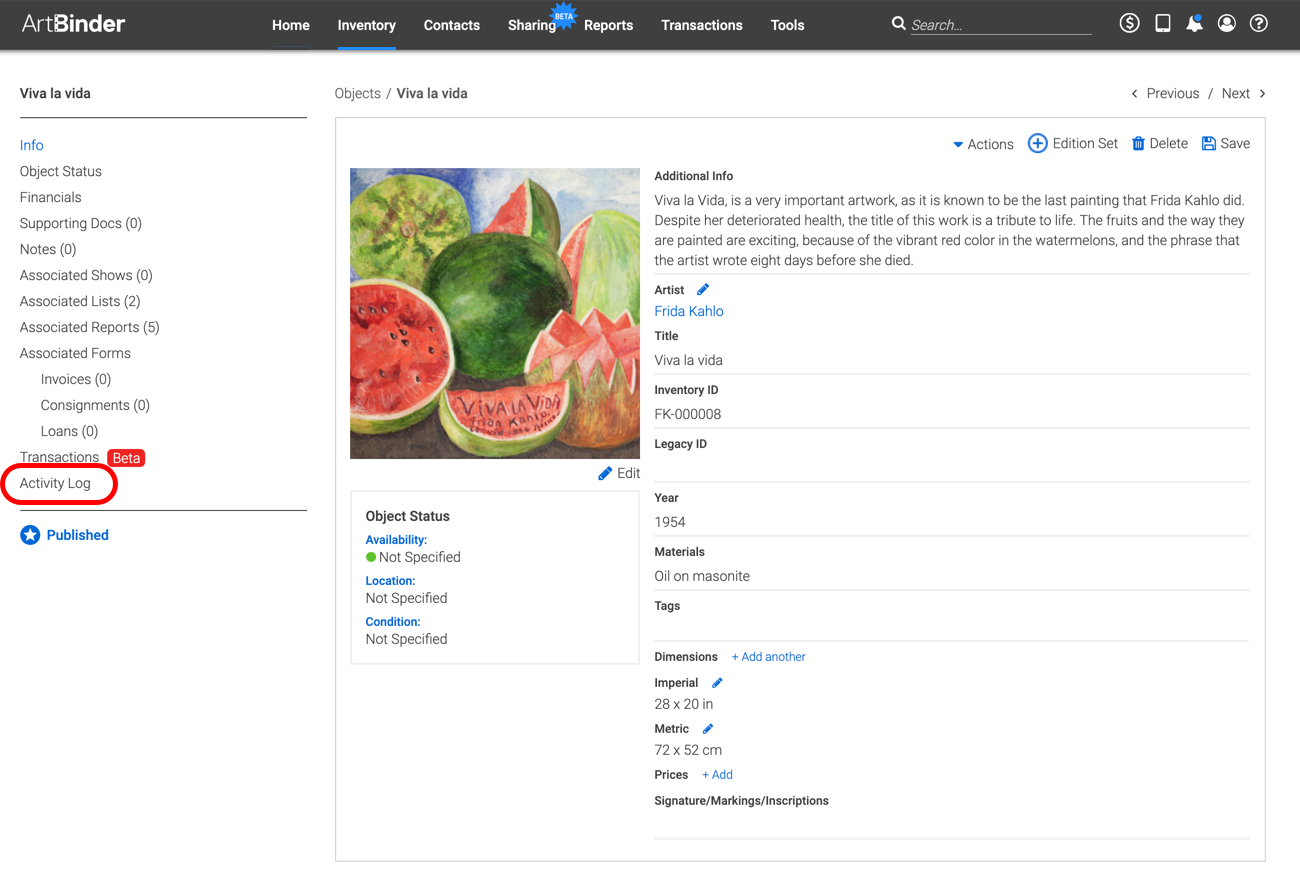The image size is (1300, 876).
Task: Open notifications bell icon
Action: 1194,23
